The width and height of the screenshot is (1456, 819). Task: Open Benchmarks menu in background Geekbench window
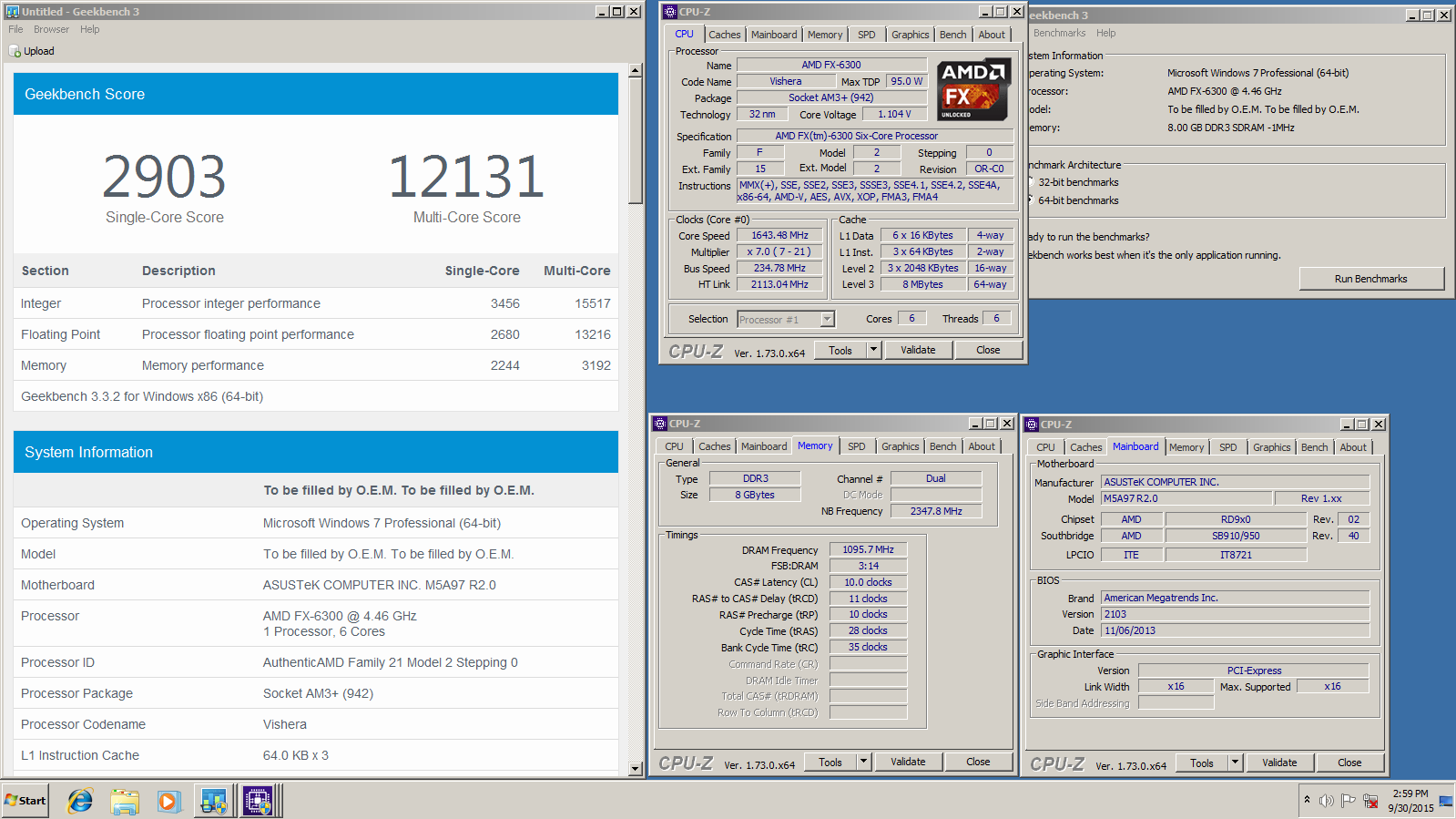[x=1059, y=33]
